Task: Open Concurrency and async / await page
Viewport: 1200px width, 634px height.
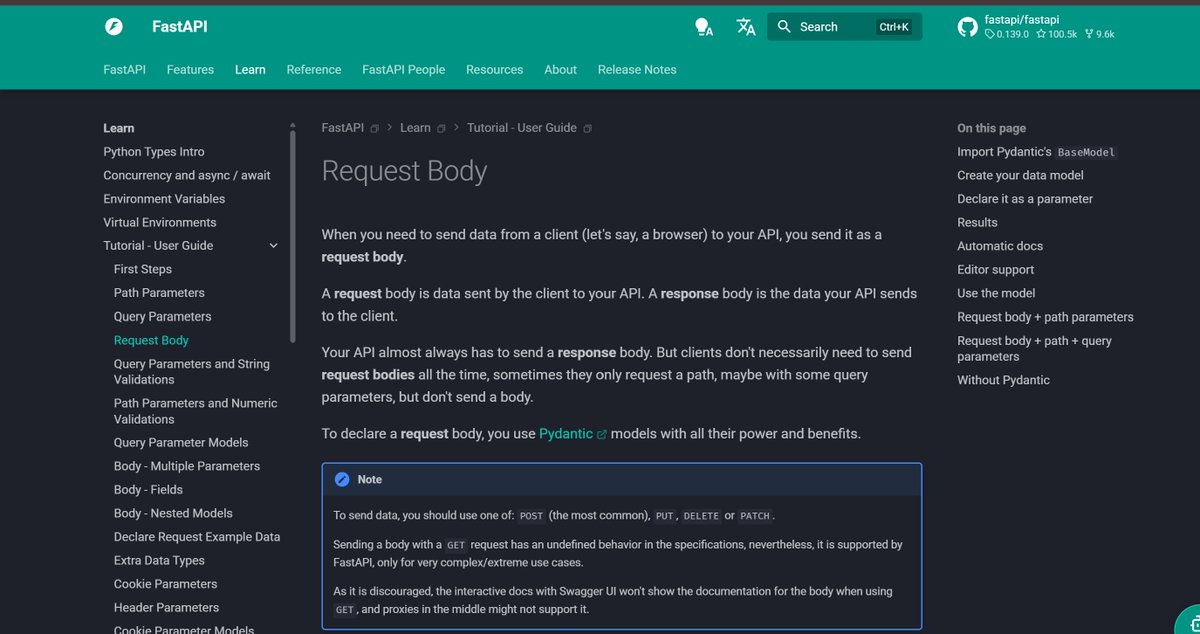Action: click(x=187, y=175)
